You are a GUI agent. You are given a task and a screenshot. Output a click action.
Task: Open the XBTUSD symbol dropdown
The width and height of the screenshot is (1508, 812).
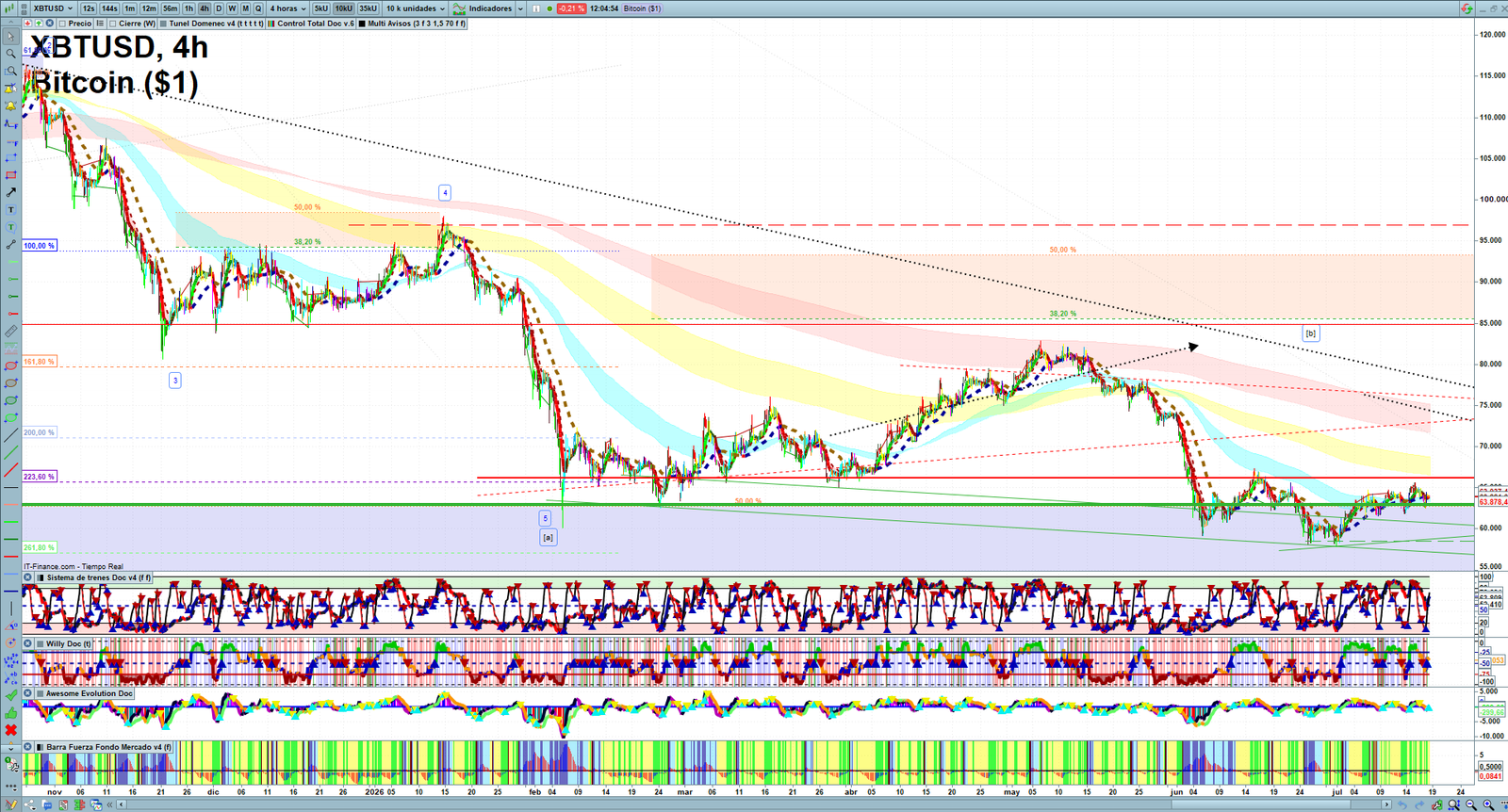[x=53, y=8]
